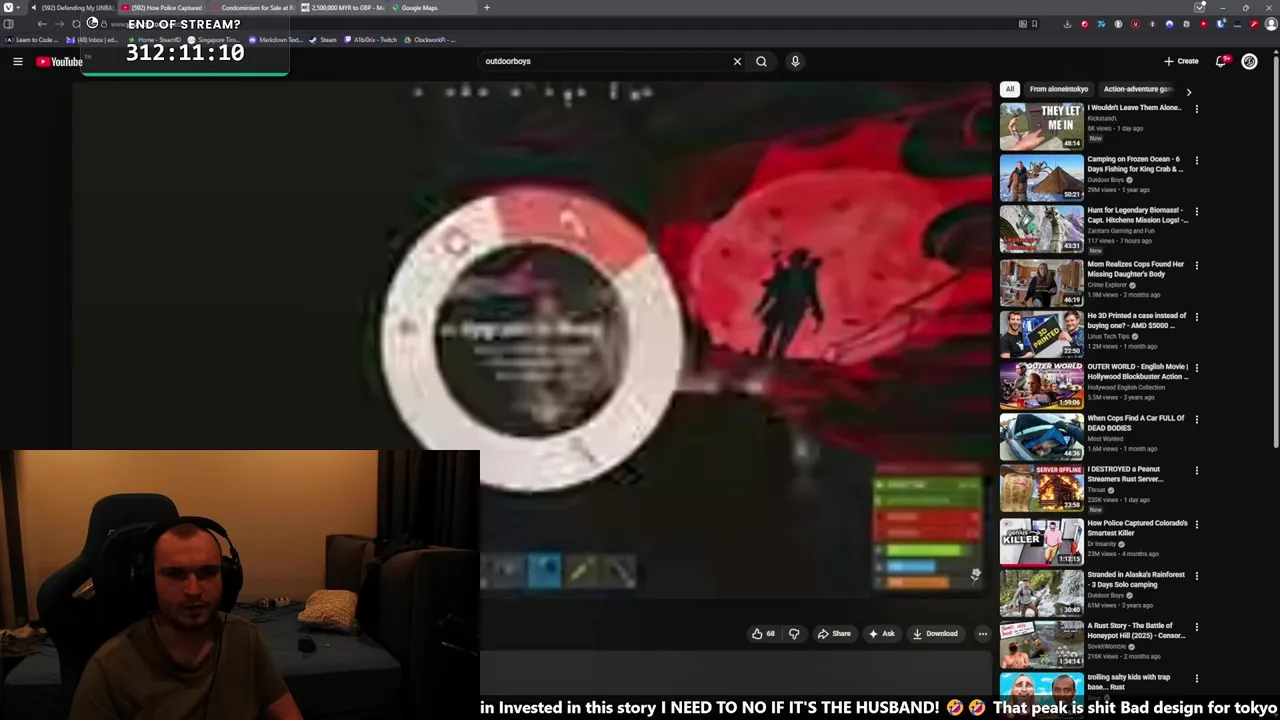
Task: Go back with browser back arrow
Action: [42, 24]
